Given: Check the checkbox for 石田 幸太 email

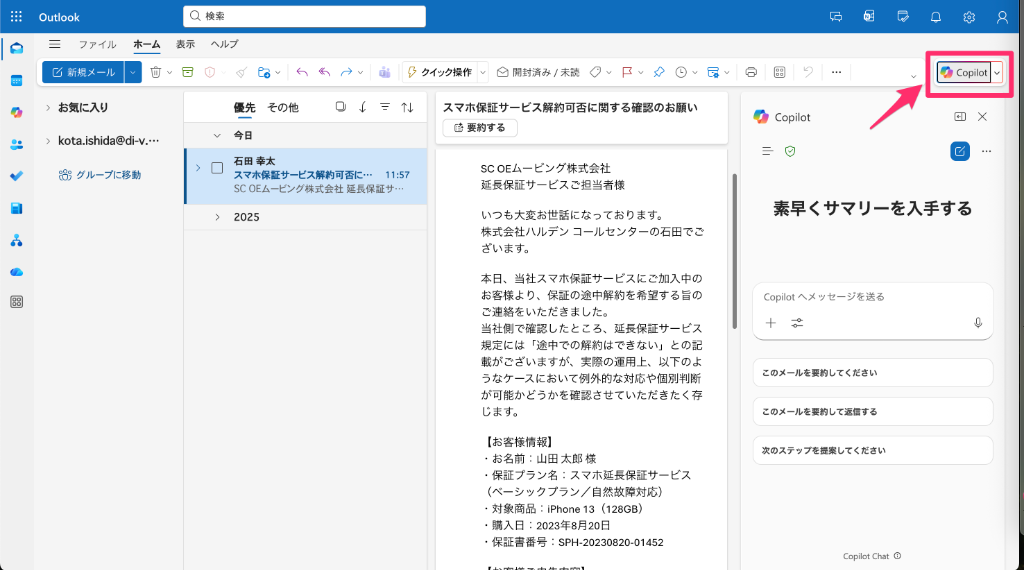Looking at the screenshot, I should pos(217,168).
